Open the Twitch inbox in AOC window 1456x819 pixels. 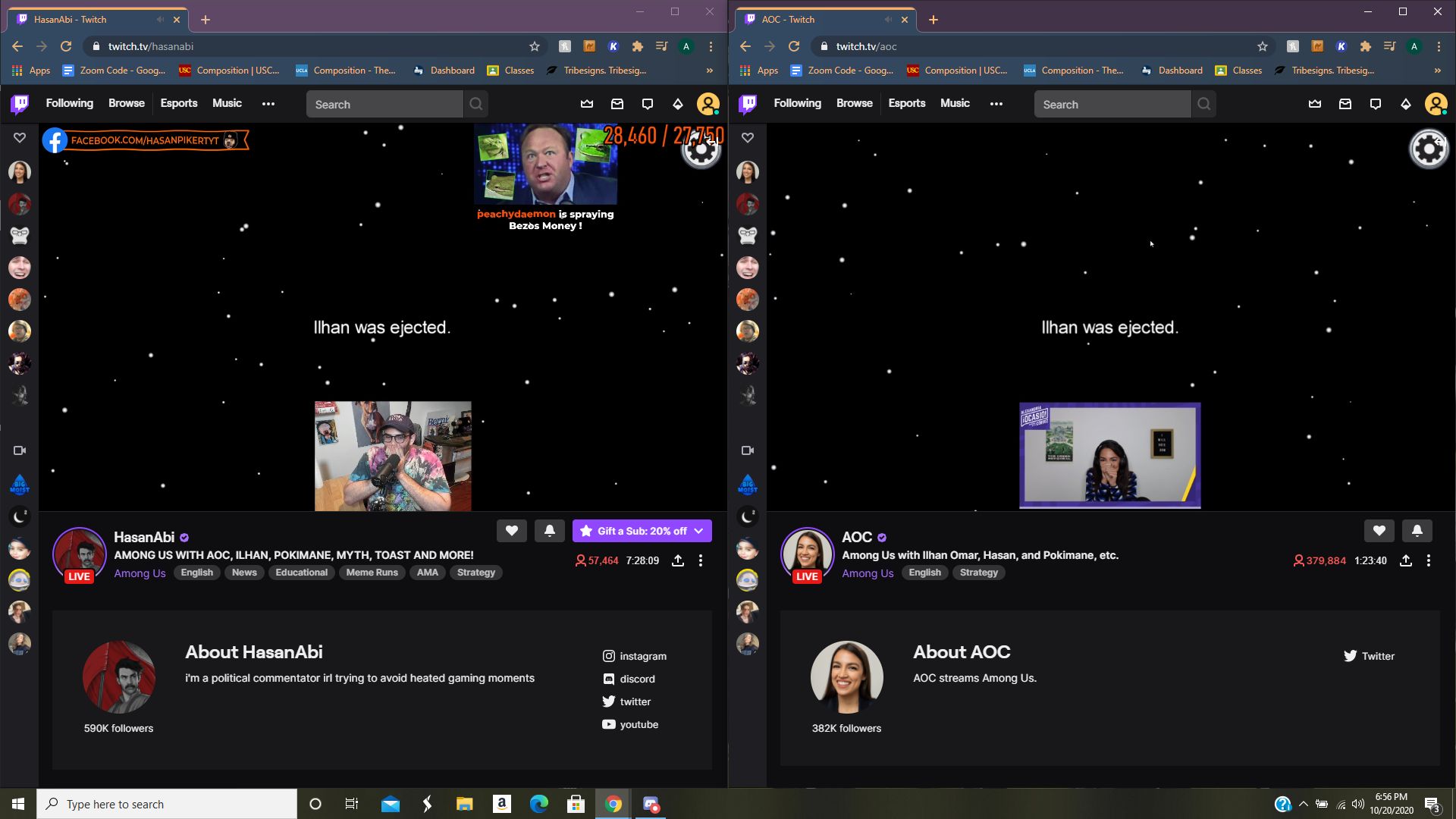[1345, 104]
